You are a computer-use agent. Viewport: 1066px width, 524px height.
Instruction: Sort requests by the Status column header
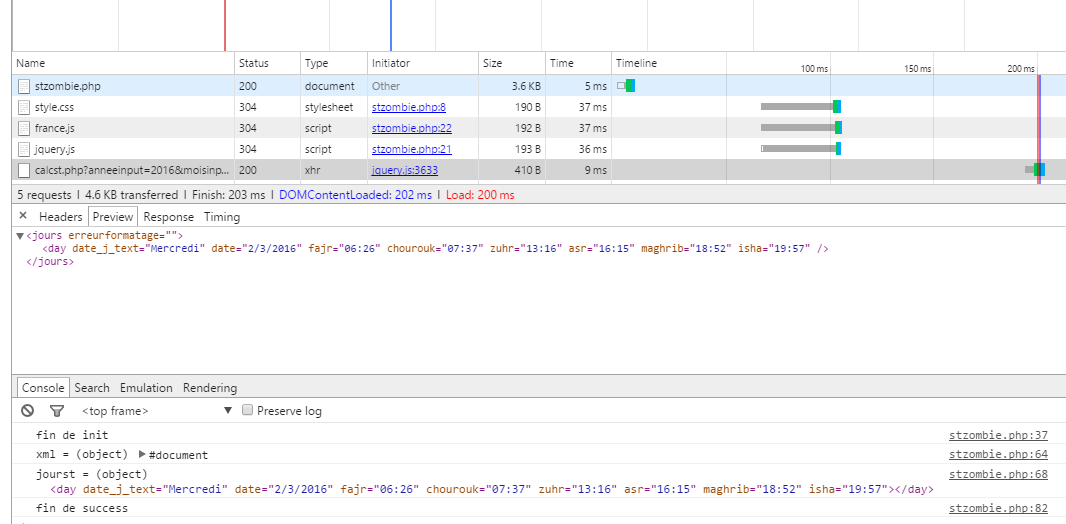(268, 63)
